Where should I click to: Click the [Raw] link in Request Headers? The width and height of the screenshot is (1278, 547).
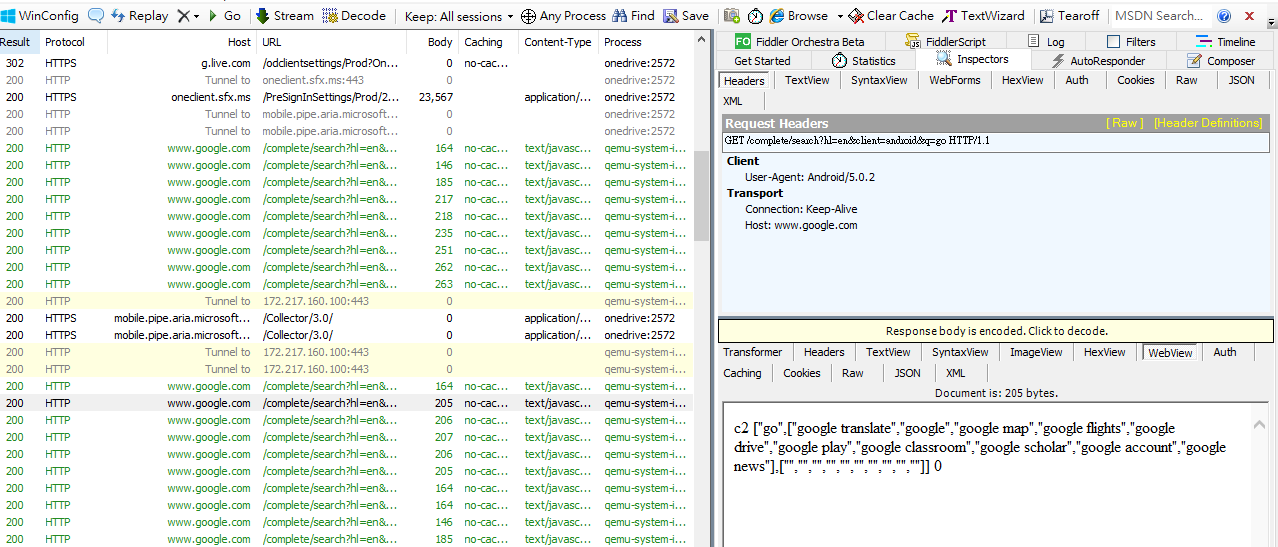coord(1124,123)
